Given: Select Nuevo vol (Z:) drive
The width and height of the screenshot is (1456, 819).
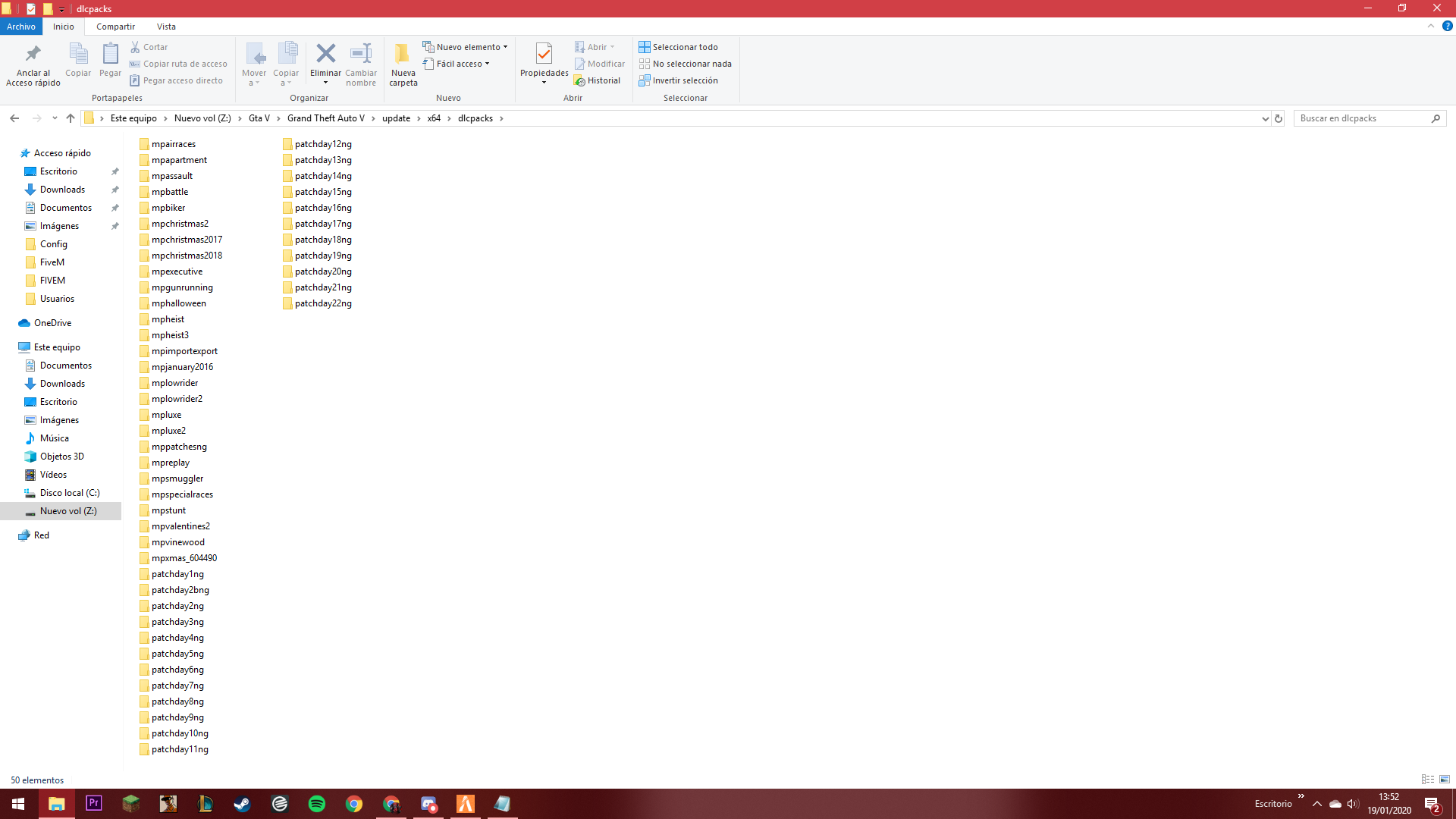Looking at the screenshot, I should pyautogui.click(x=68, y=511).
